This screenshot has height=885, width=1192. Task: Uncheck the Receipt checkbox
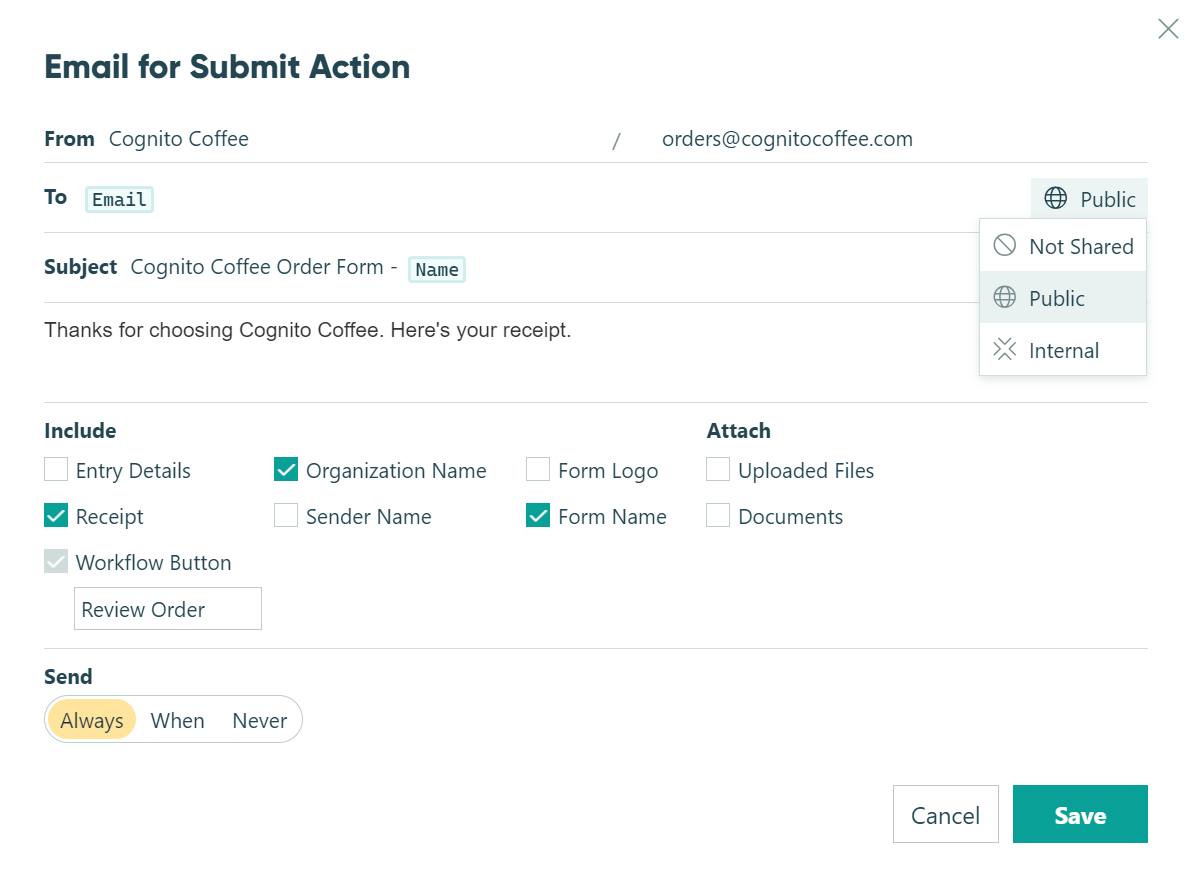[55, 515]
